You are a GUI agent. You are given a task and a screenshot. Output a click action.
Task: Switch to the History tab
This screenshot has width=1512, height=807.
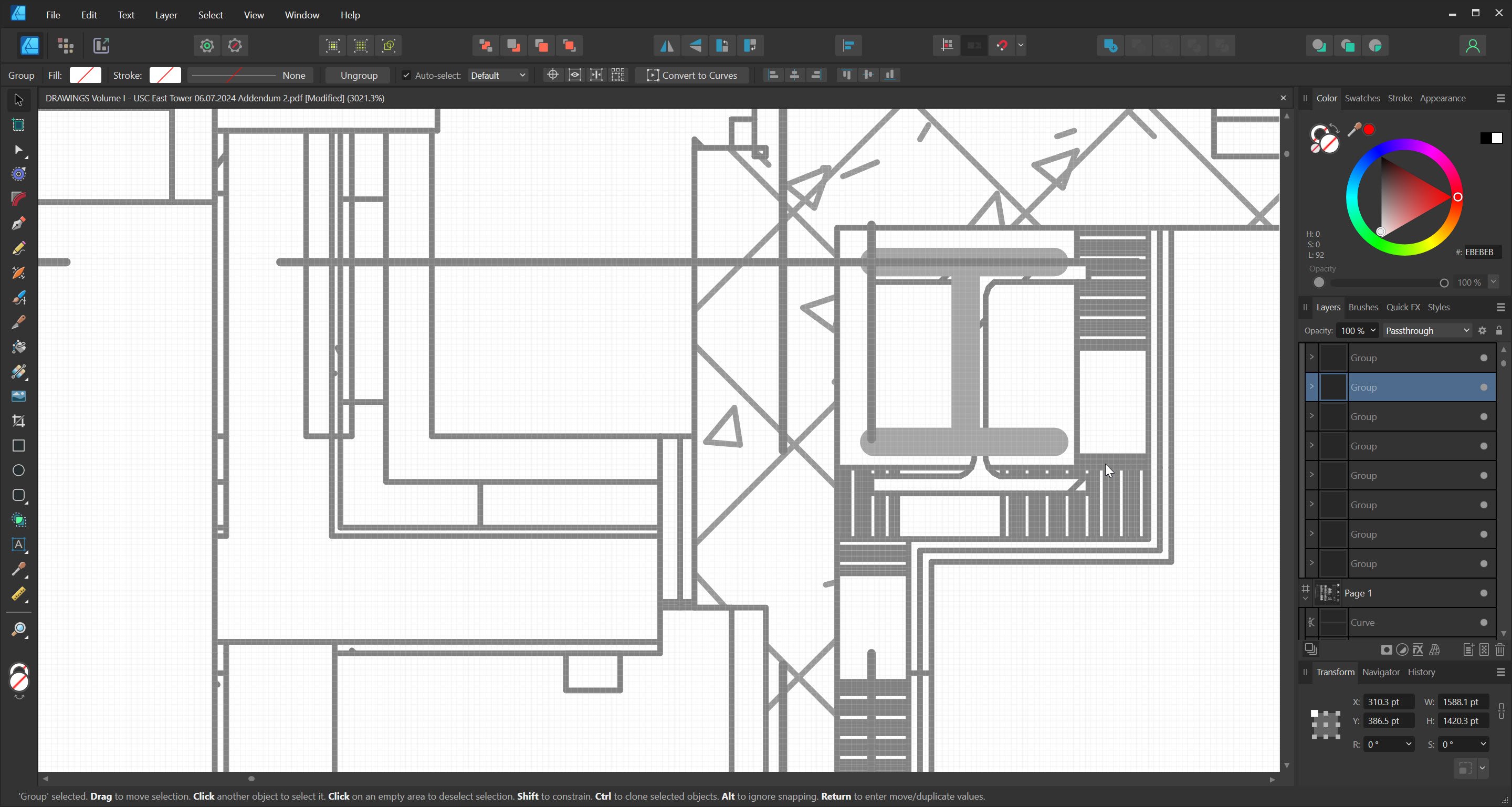[1421, 672]
